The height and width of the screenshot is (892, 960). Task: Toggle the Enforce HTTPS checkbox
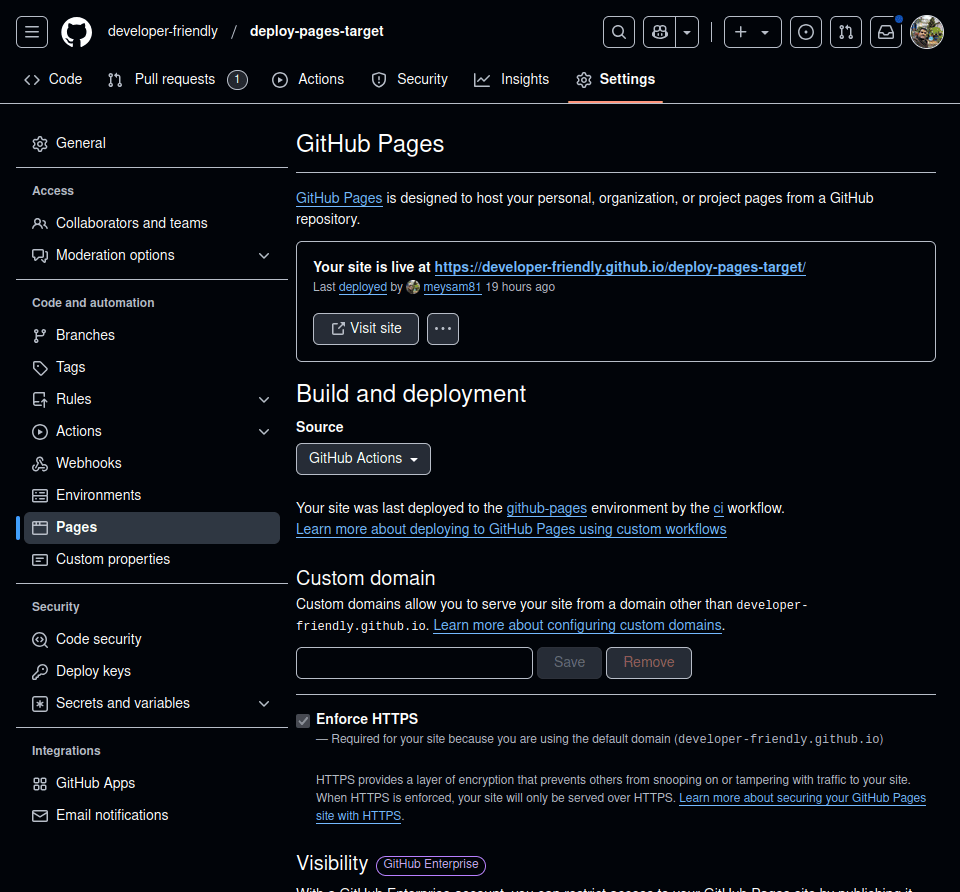[x=303, y=720]
